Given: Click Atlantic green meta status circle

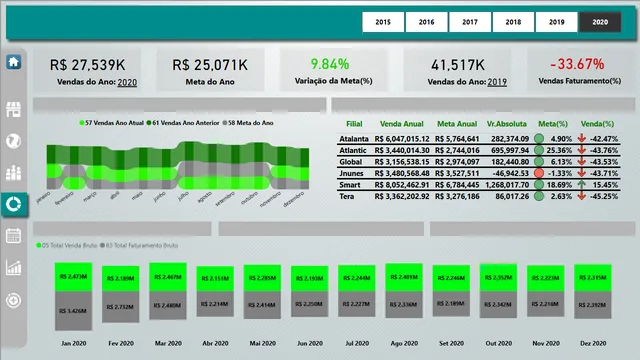Looking at the screenshot, I should [539, 150].
